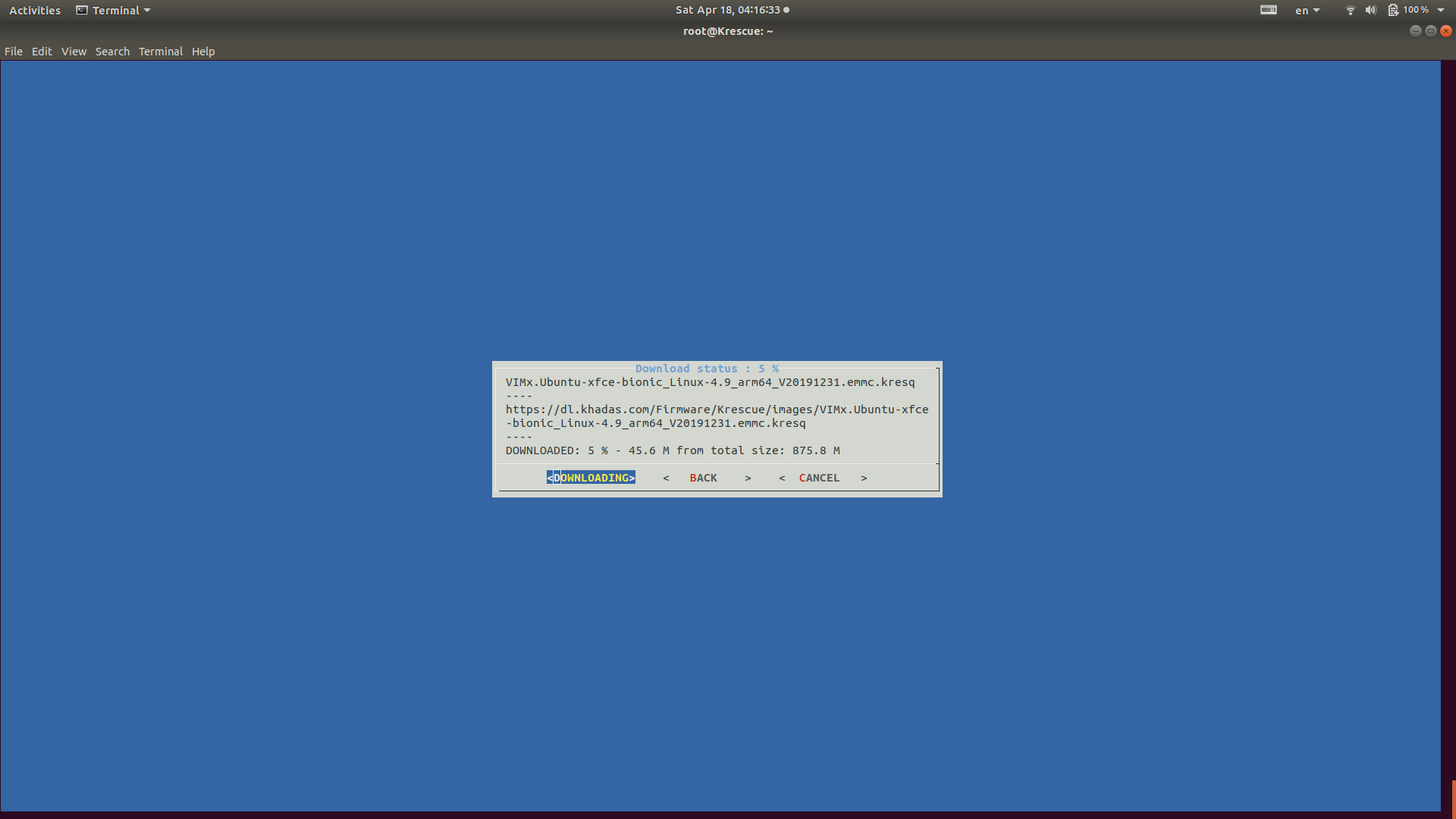This screenshot has width=1456, height=819.
Task: Open the Edit menu
Action: tap(42, 52)
